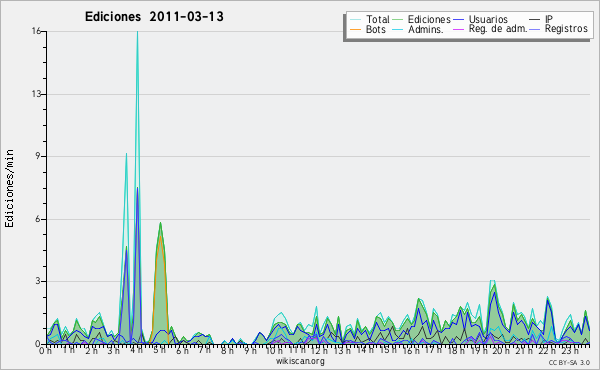Select the 'IP' legend entry
Image resolution: width=600 pixels, height=370 pixels.
(x=541, y=19)
